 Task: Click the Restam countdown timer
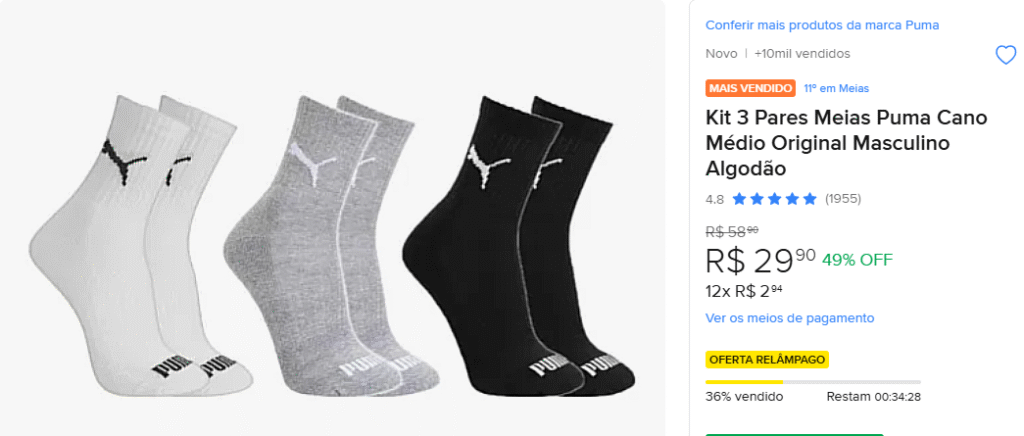(873, 397)
